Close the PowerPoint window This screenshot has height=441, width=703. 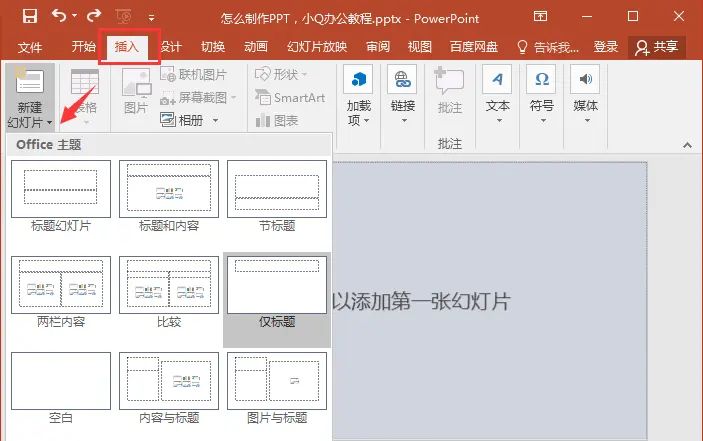[x=679, y=17]
